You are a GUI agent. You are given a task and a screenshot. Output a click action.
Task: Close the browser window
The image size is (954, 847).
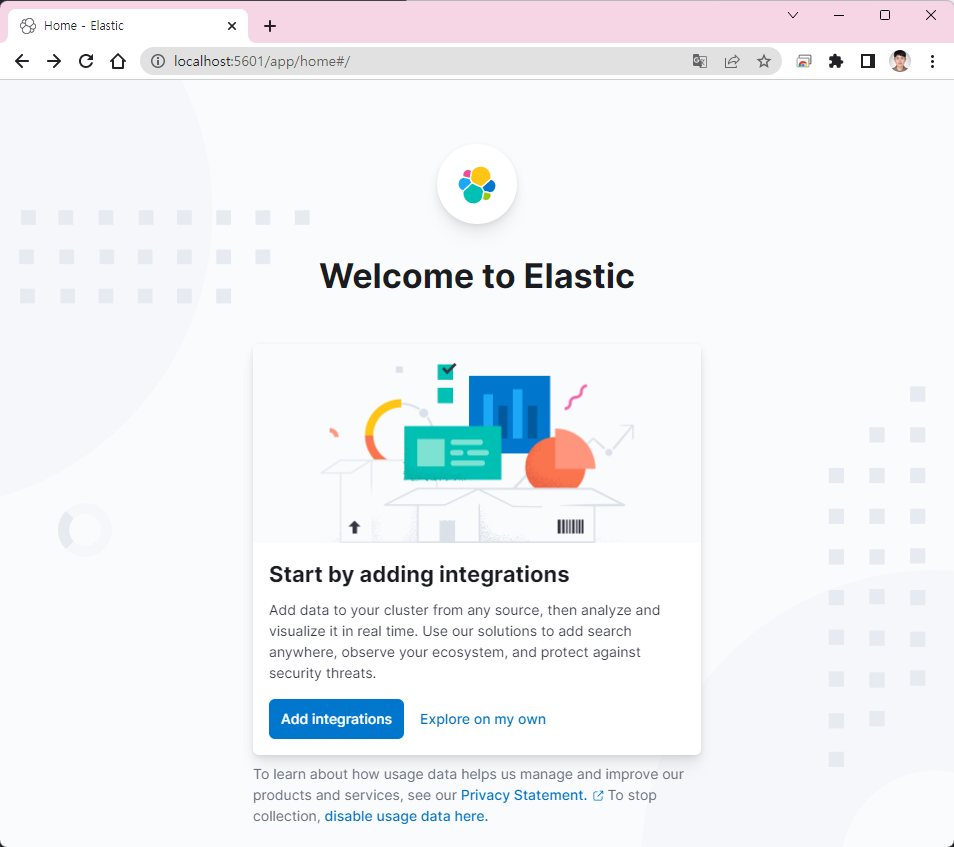pyautogui.click(x=931, y=15)
